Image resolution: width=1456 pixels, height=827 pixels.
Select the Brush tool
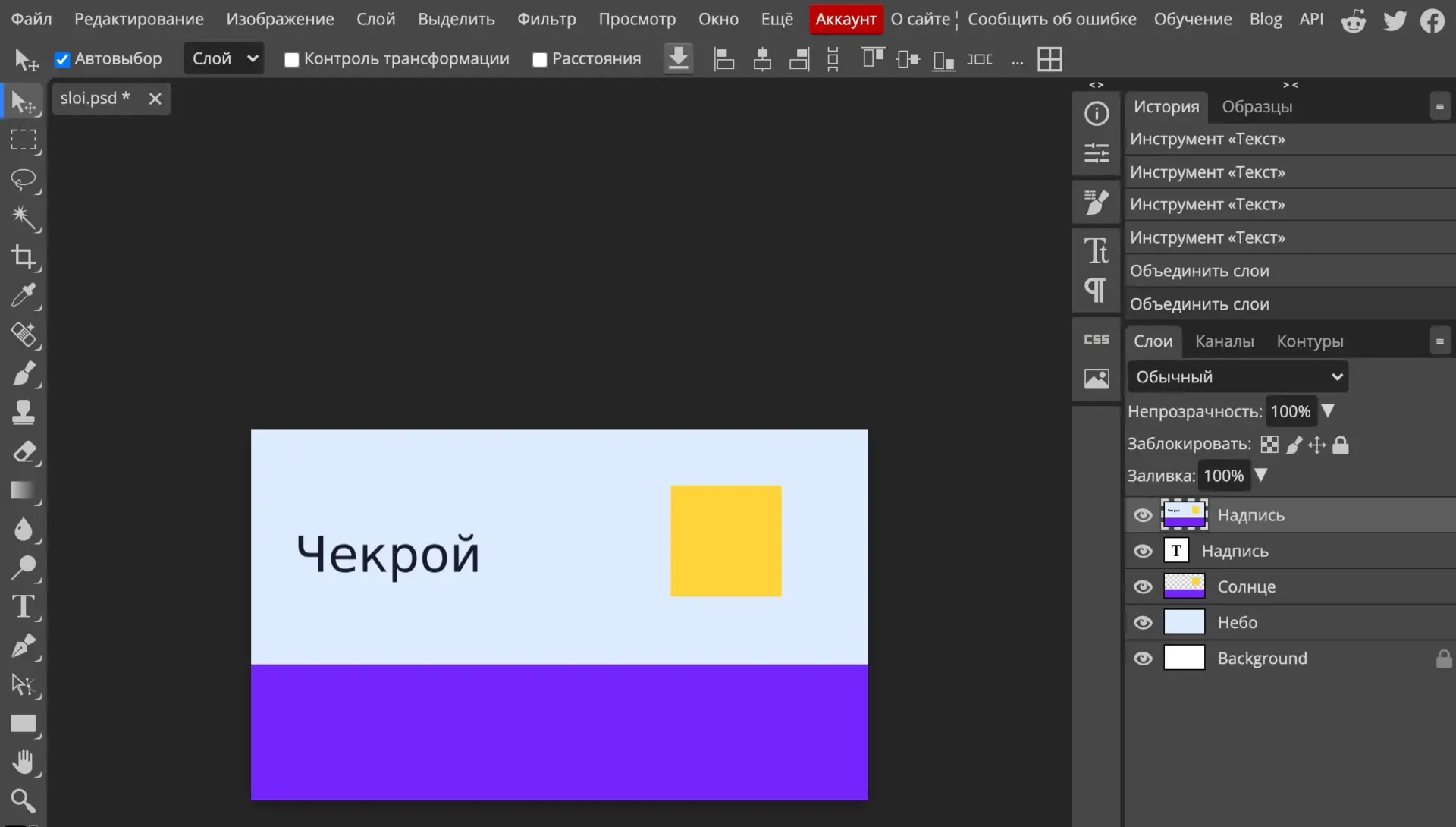pyautogui.click(x=23, y=373)
